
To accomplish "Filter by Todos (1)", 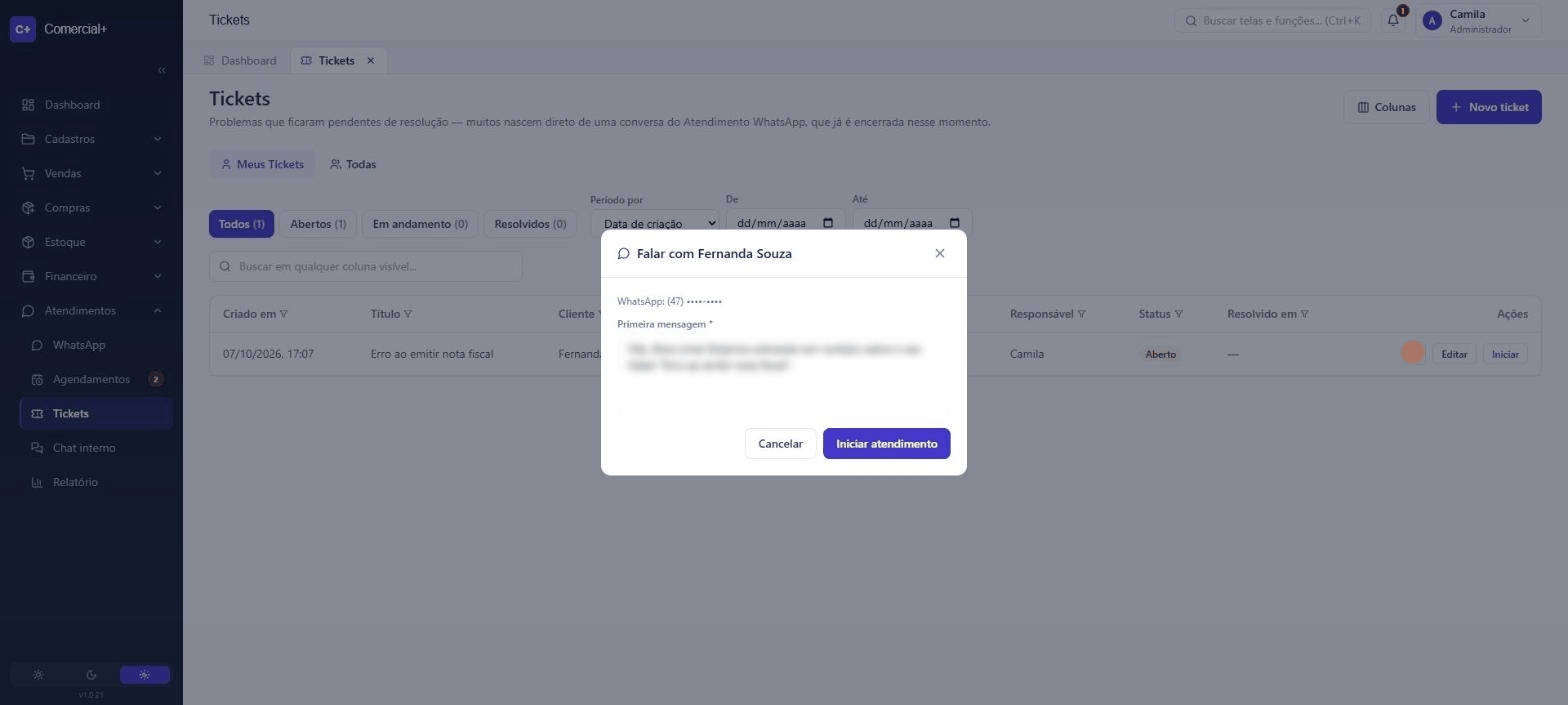I will click(241, 224).
